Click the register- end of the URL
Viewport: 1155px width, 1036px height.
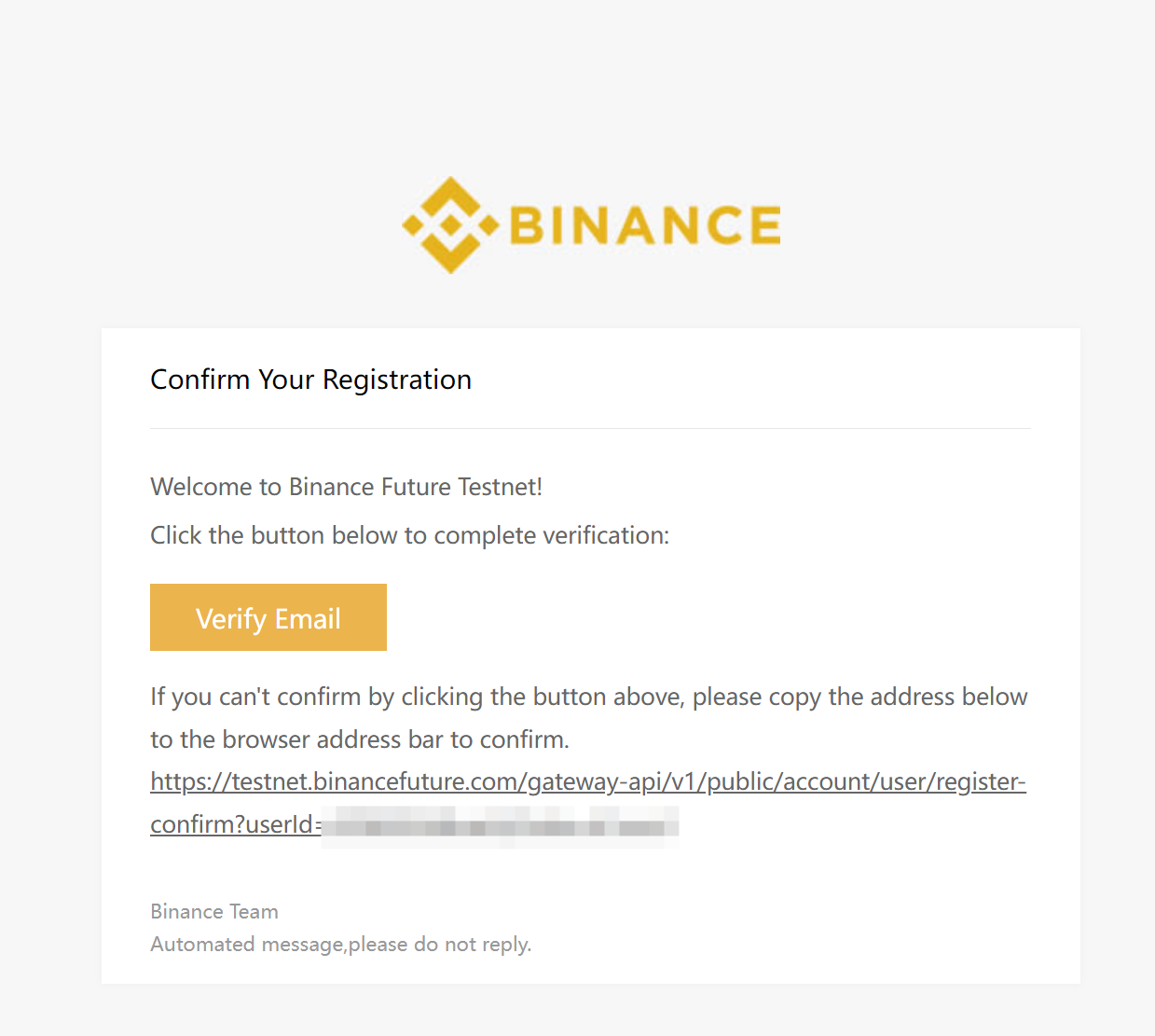tap(981, 781)
